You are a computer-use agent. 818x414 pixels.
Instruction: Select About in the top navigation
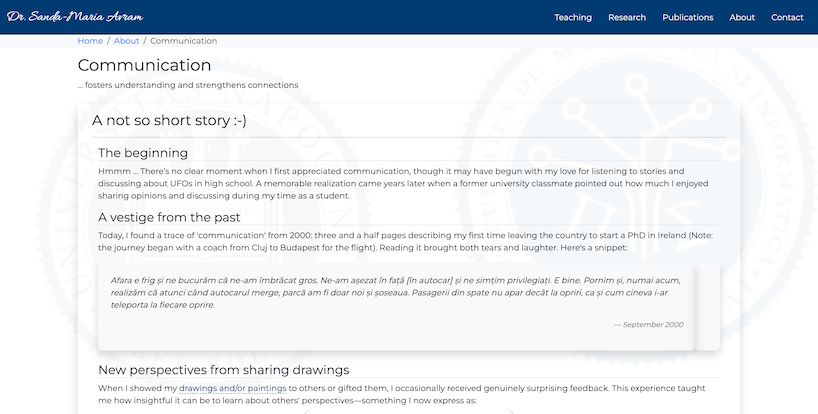point(742,17)
